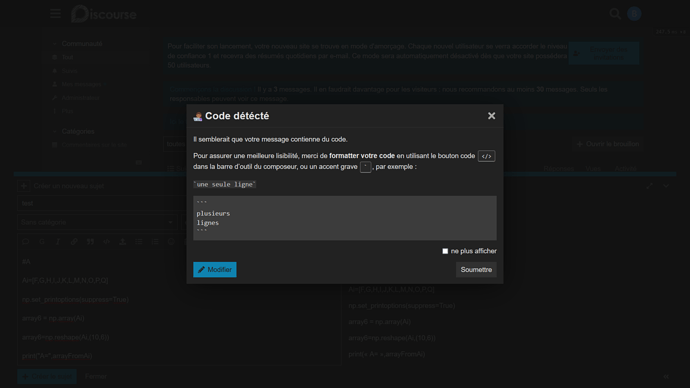Open the search magnifier icon
The image size is (690, 388).
pos(615,14)
